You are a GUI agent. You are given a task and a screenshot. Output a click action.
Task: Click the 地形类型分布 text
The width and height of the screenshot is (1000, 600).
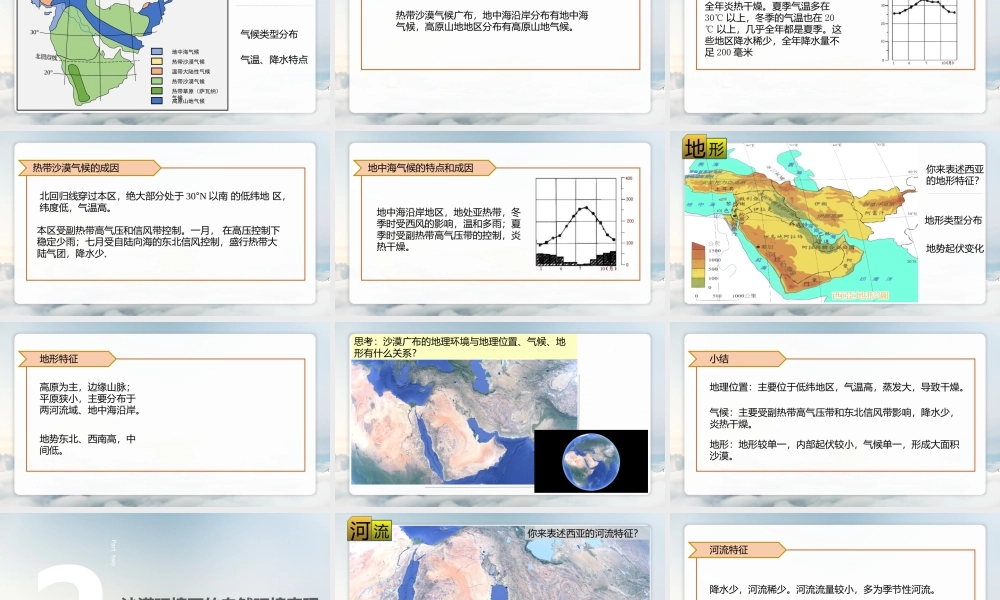click(953, 220)
